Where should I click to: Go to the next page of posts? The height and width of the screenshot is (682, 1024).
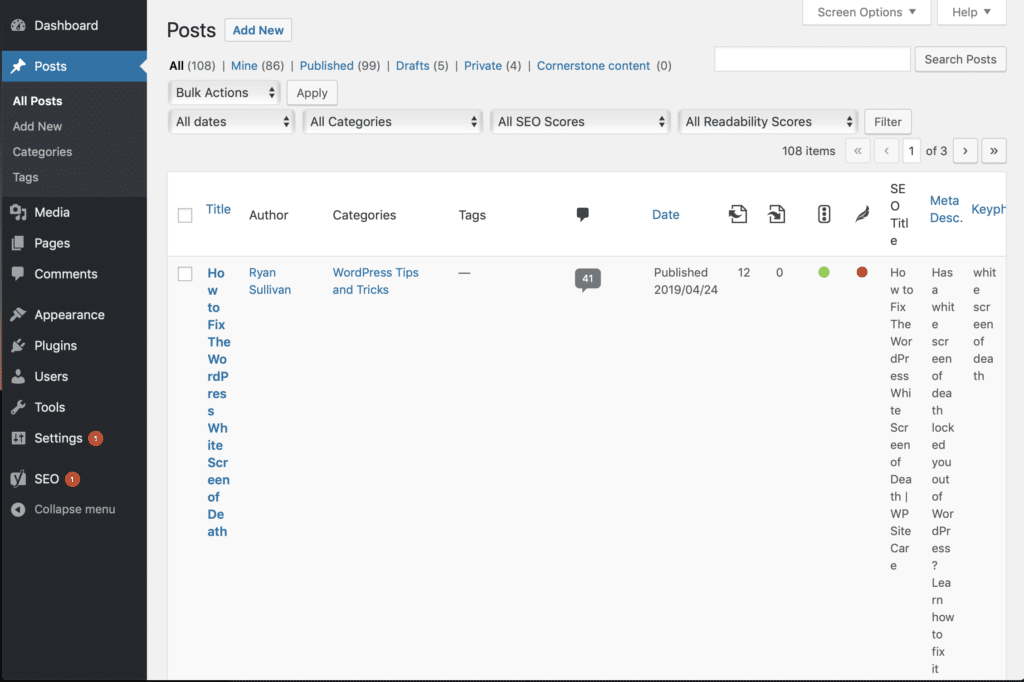tap(965, 151)
